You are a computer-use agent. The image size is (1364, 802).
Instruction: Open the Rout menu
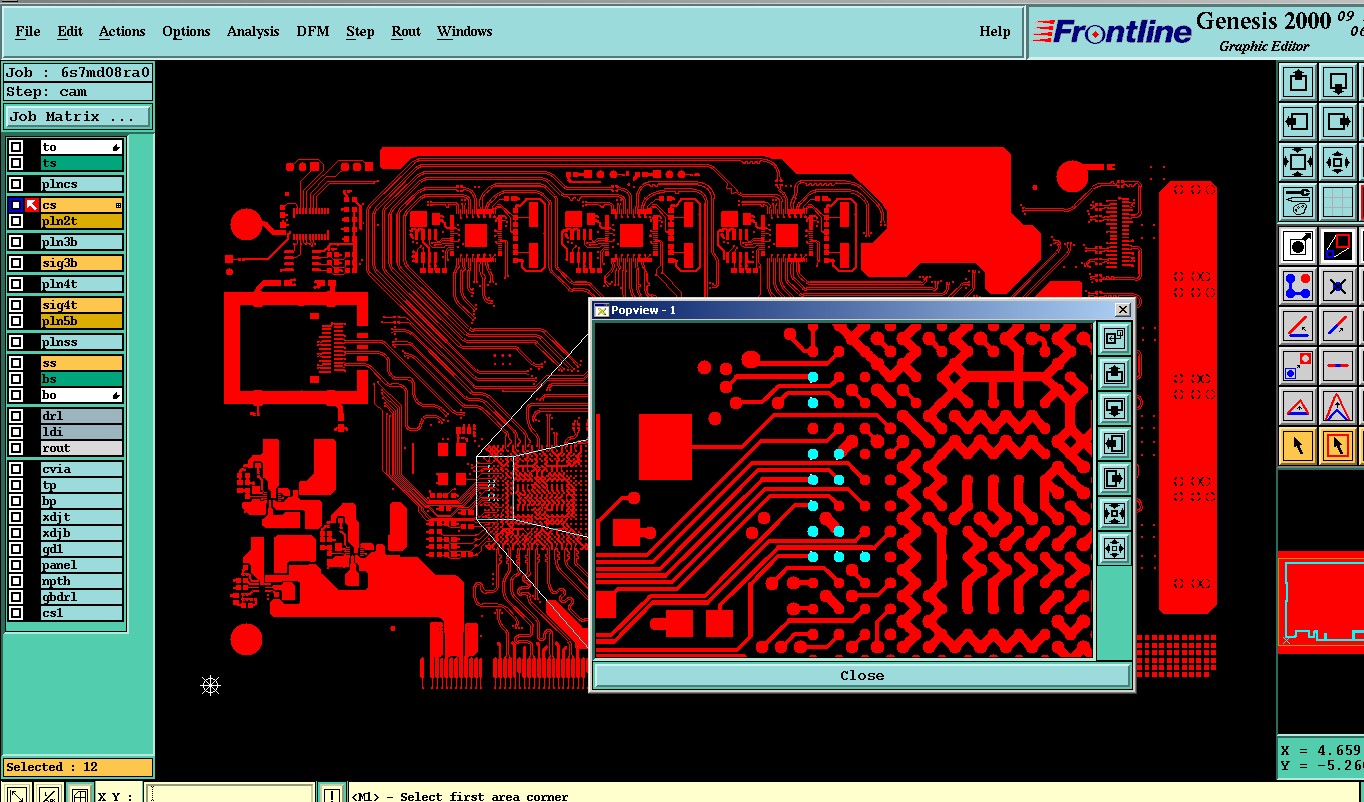click(x=406, y=31)
